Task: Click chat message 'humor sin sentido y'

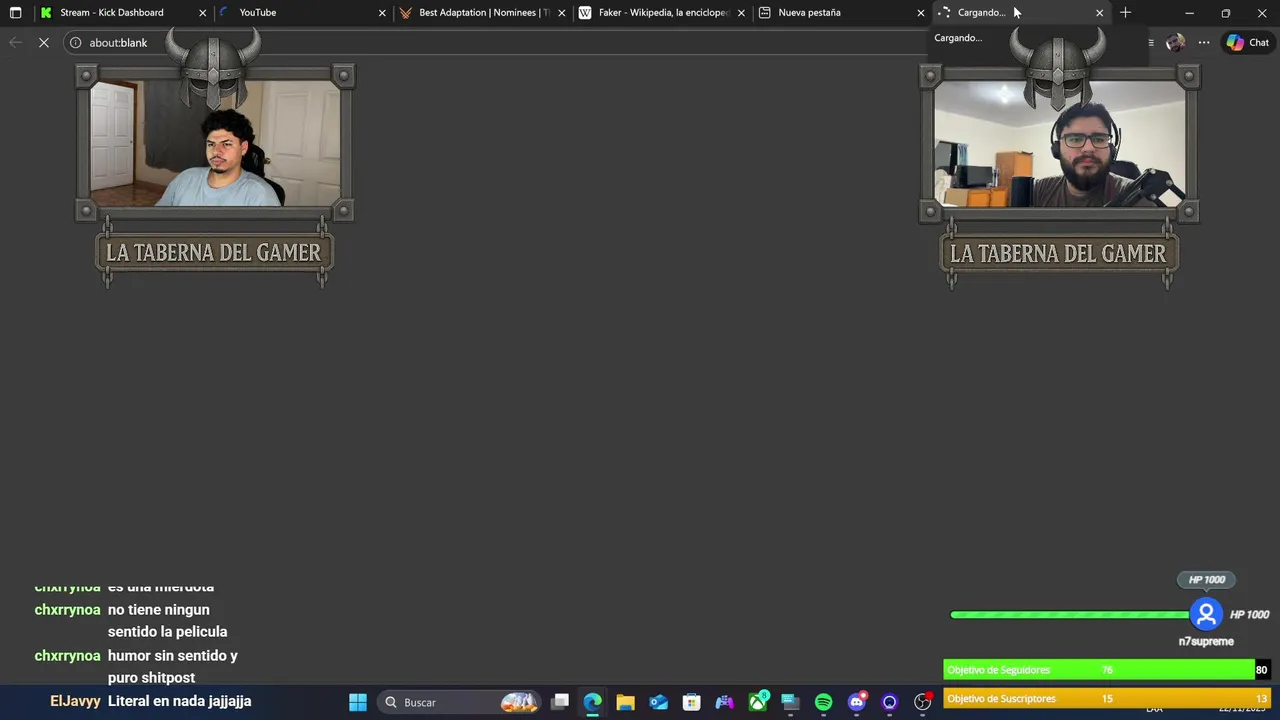Action: [173, 656]
